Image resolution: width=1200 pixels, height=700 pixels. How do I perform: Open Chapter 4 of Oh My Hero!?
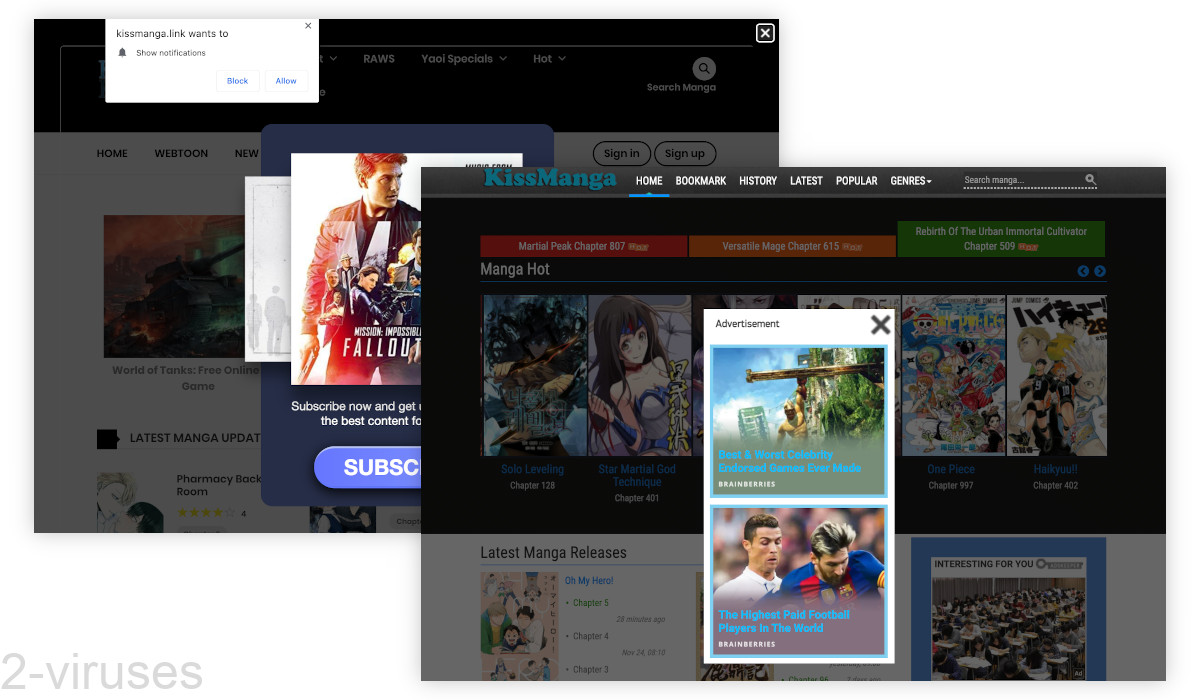pos(591,636)
